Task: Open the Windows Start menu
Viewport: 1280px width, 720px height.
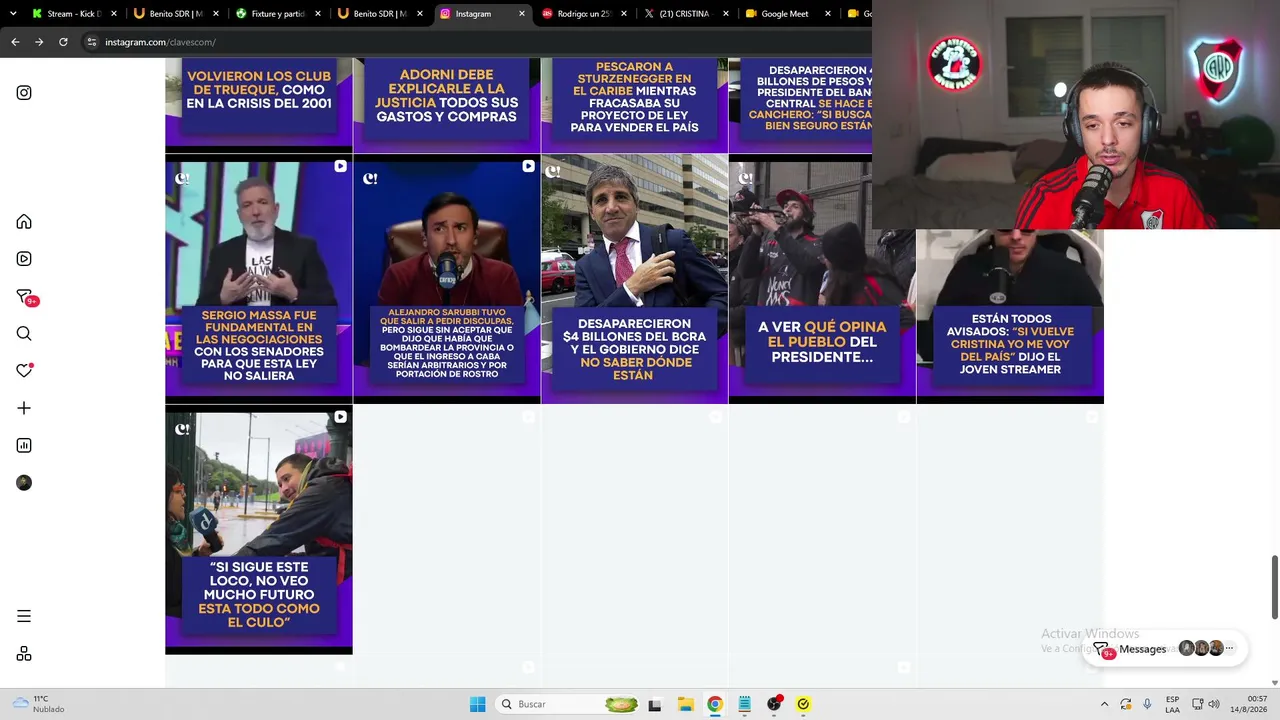Action: 477,704
